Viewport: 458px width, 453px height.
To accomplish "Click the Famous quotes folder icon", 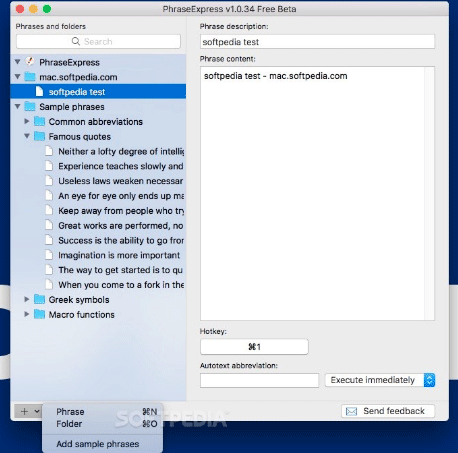I will (x=39, y=136).
